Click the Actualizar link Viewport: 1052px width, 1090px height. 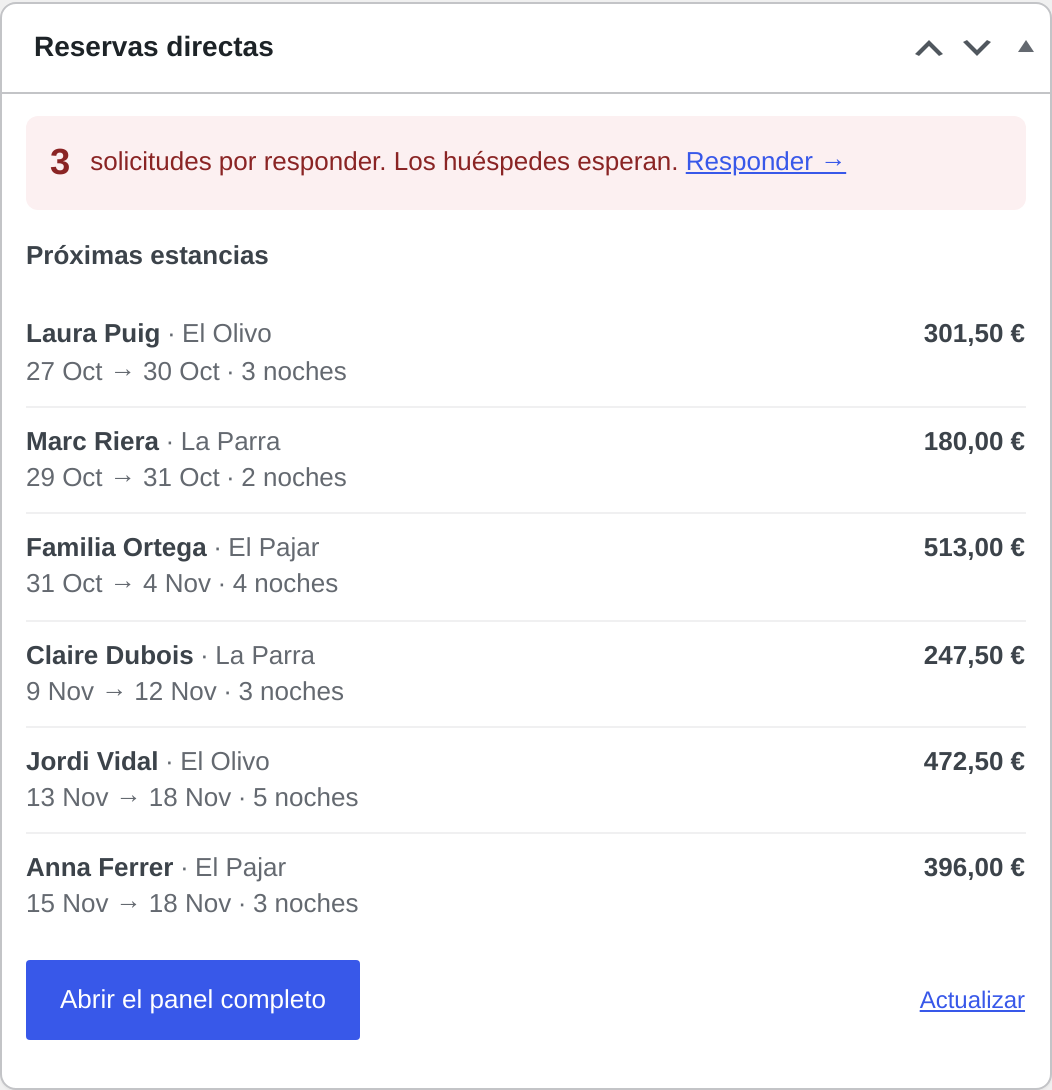972,1000
